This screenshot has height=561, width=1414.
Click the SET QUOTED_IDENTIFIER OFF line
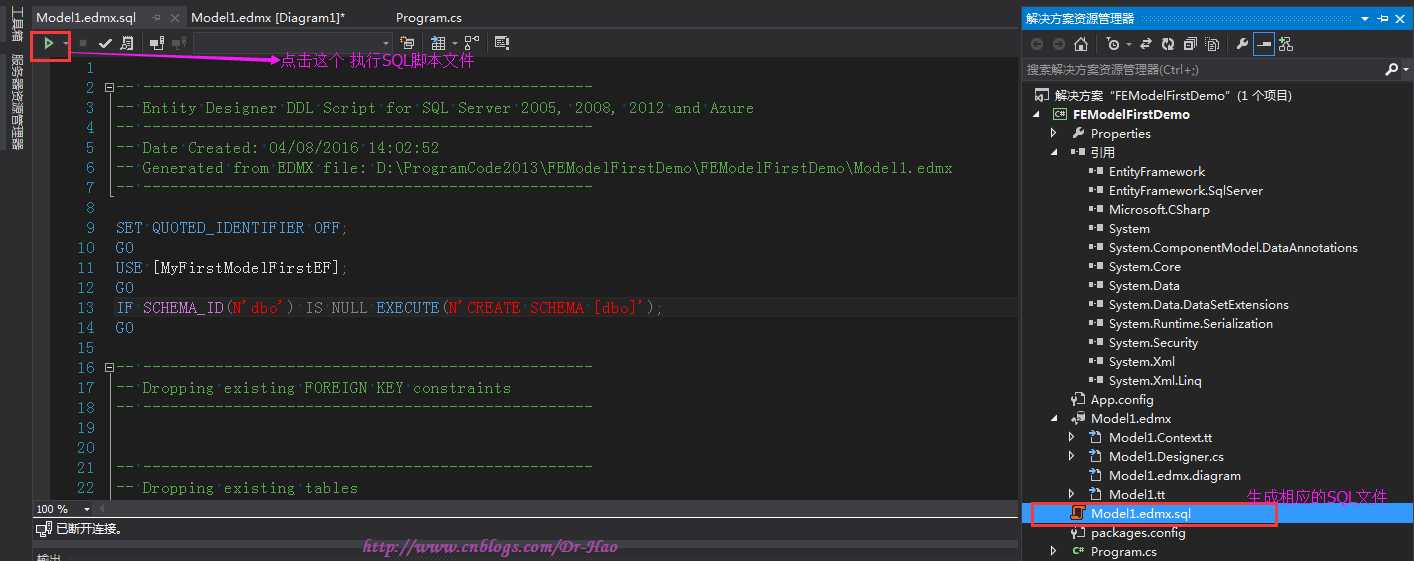(232, 228)
